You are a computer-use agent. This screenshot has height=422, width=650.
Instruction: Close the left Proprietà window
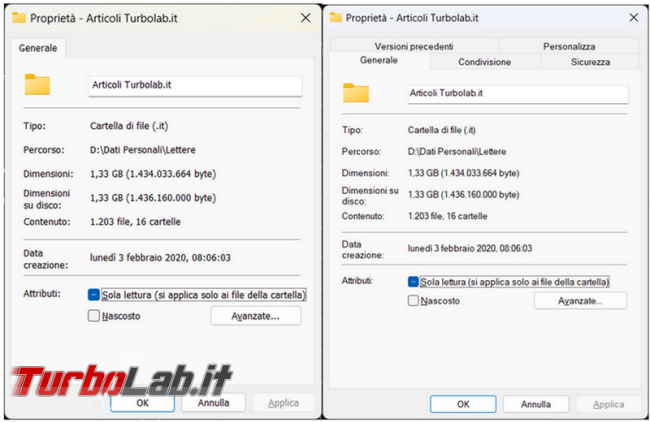306,18
